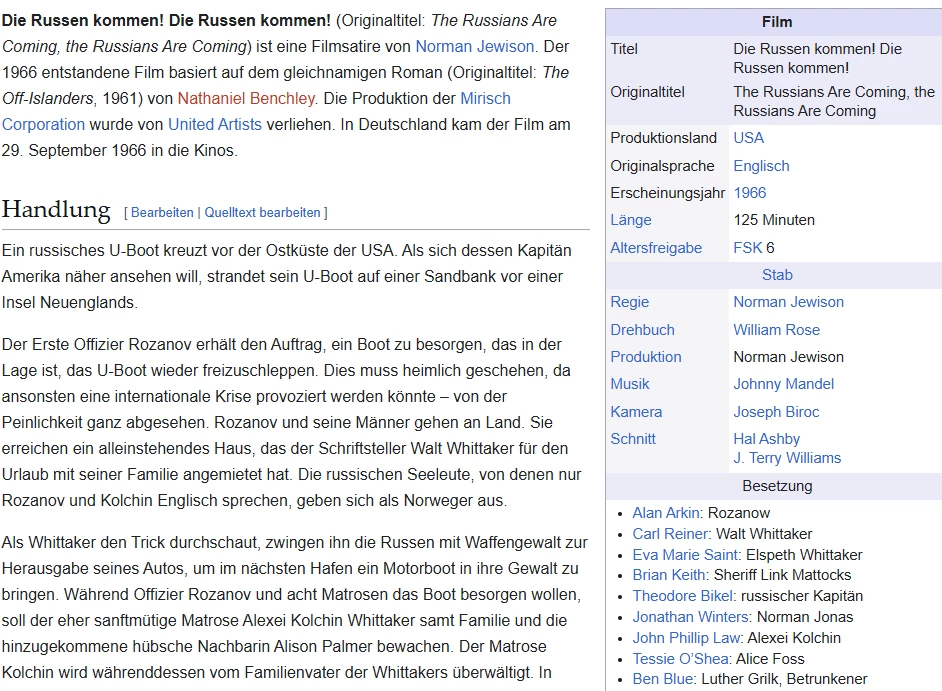Image resolution: width=942 pixels, height=691 pixels.
Task: Open the Johnny Mandel link
Action: (x=783, y=384)
